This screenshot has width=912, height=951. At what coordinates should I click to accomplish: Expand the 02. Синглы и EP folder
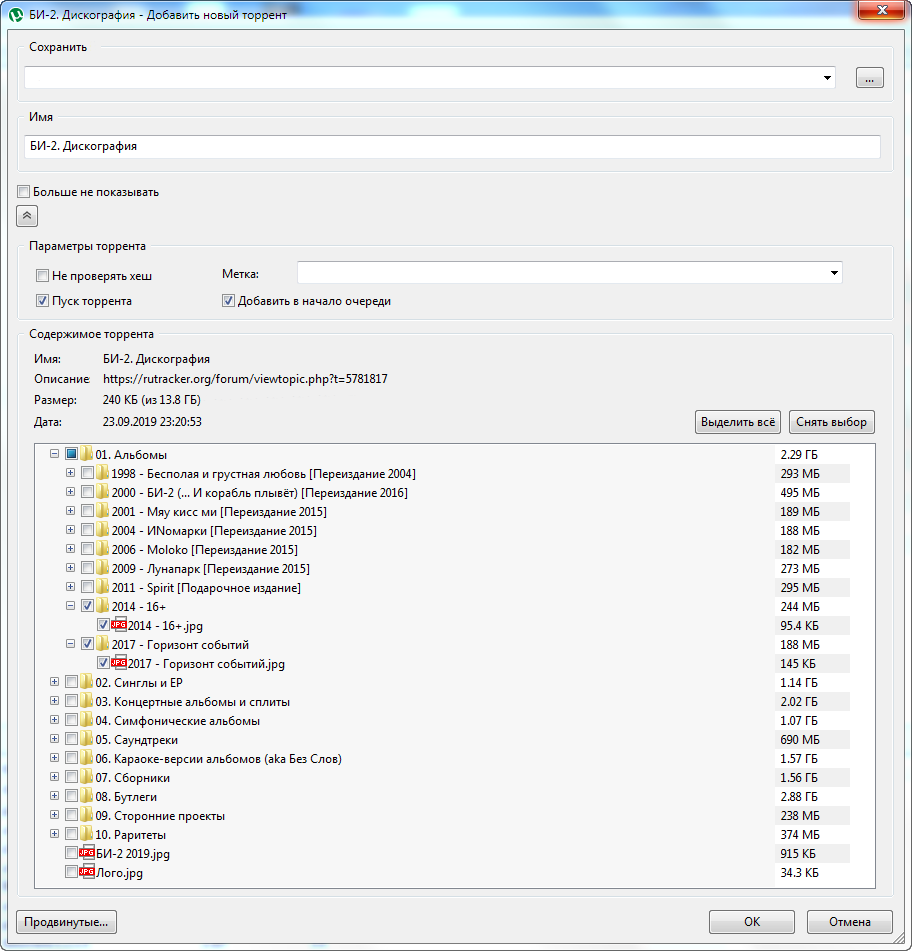(x=55, y=682)
